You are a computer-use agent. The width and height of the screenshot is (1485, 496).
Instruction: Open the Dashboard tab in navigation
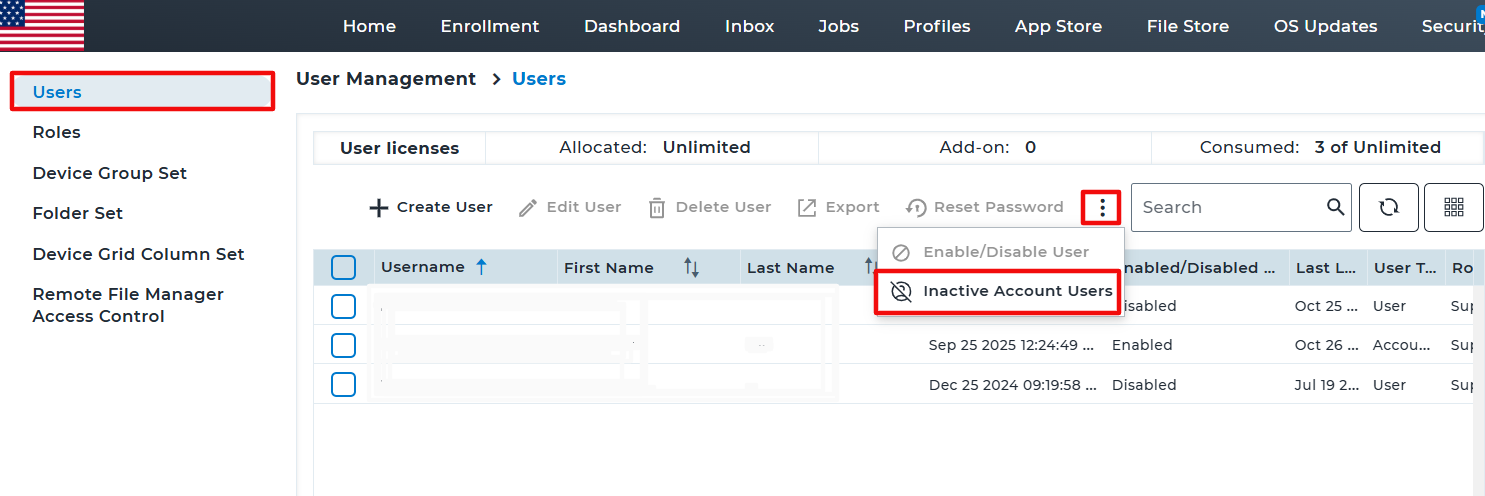631,26
